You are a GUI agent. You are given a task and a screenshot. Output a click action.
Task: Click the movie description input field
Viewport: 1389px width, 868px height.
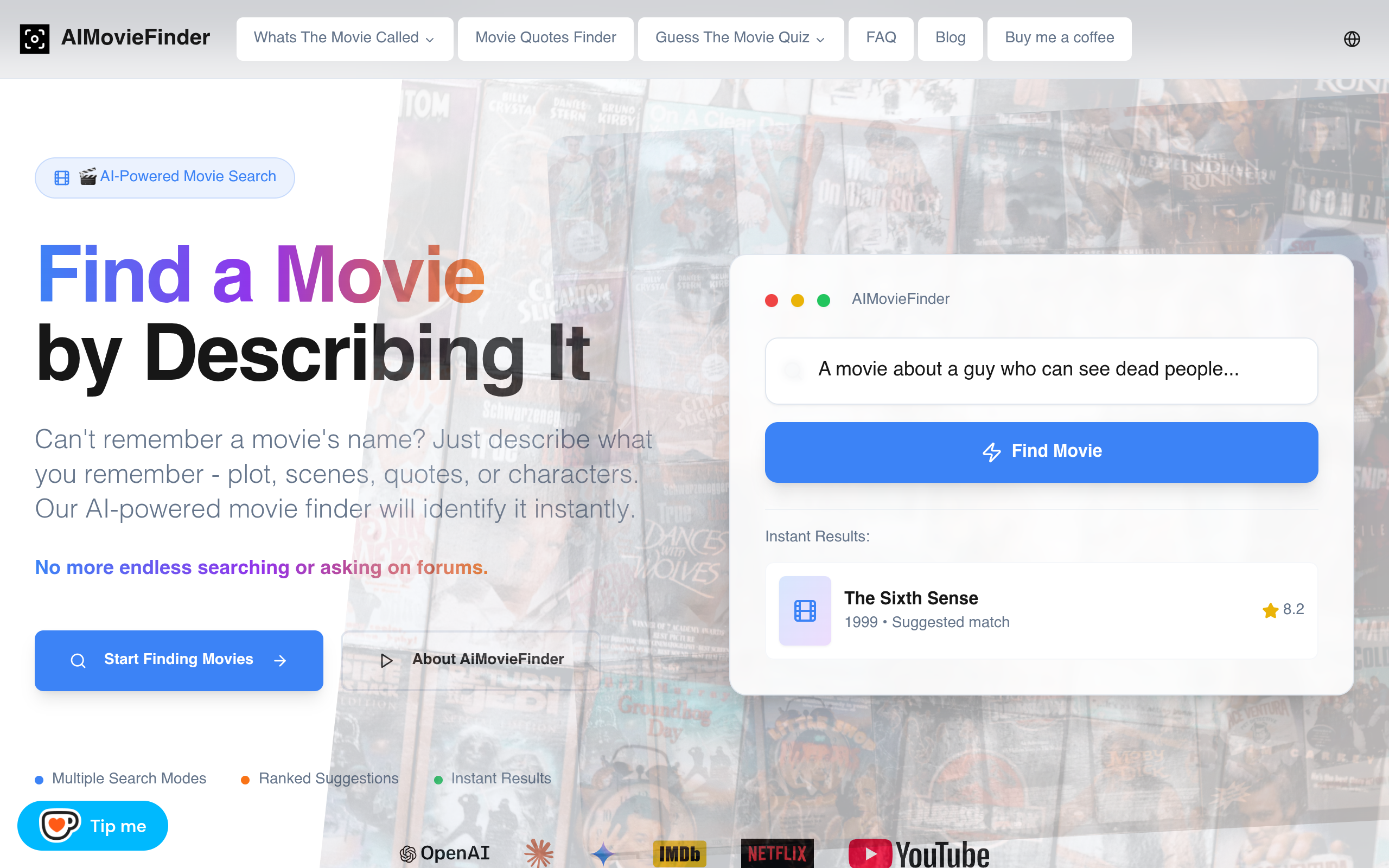(1041, 371)
